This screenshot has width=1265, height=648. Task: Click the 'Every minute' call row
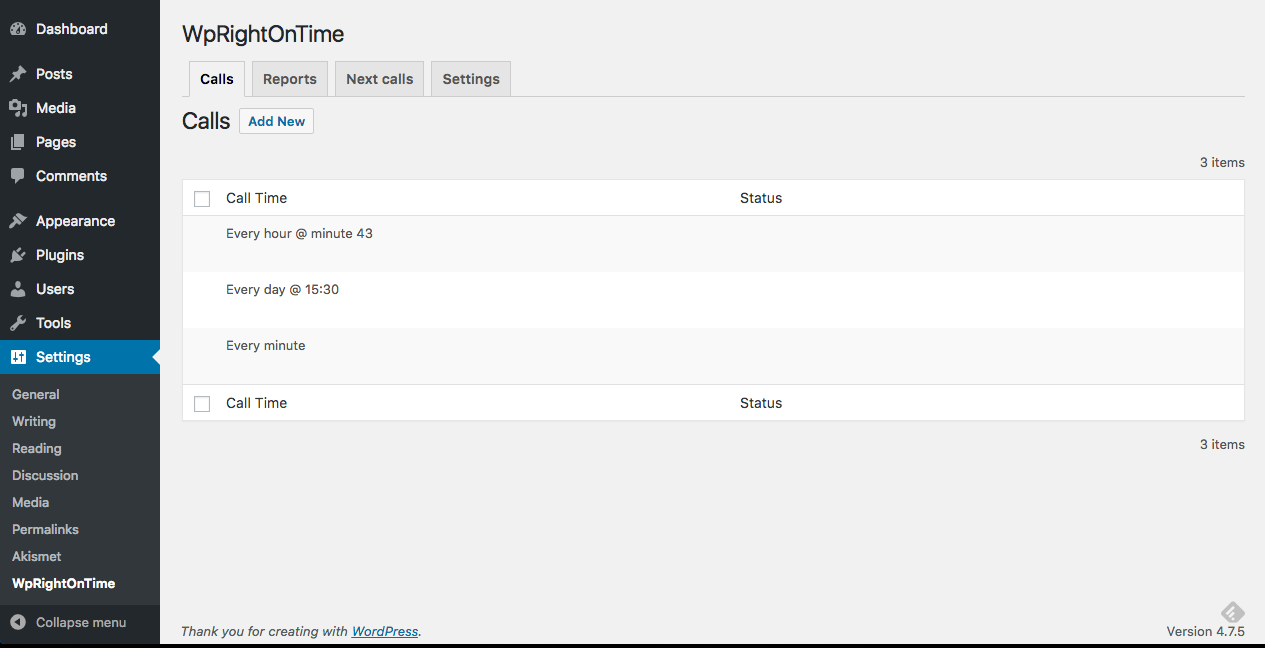[713, 356]
